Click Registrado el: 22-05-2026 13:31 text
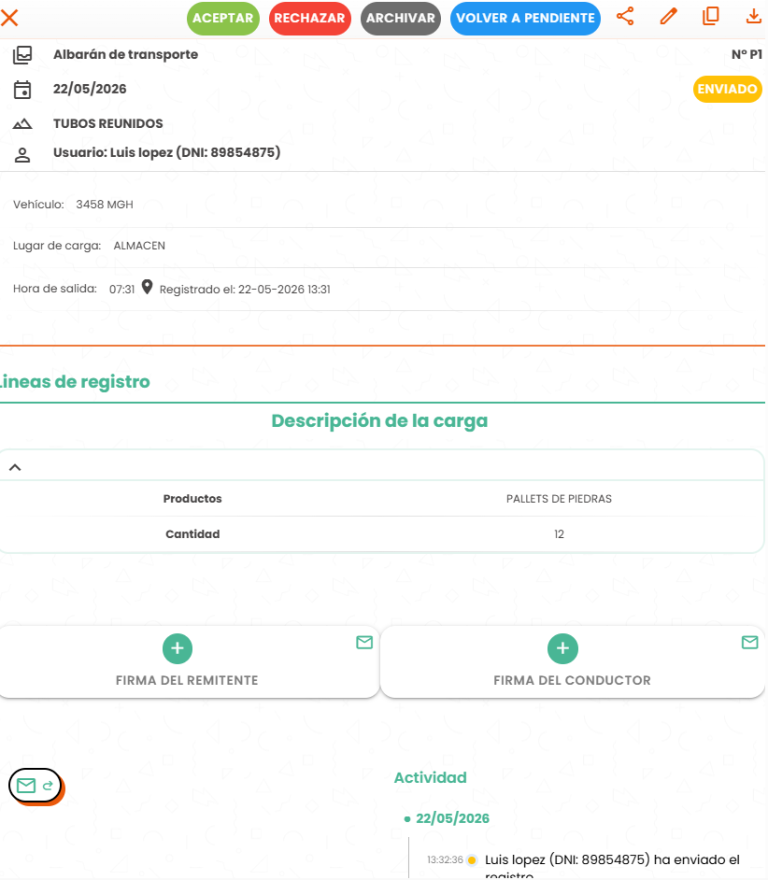This screenshot has height=880, width=768. click(245, 289)
